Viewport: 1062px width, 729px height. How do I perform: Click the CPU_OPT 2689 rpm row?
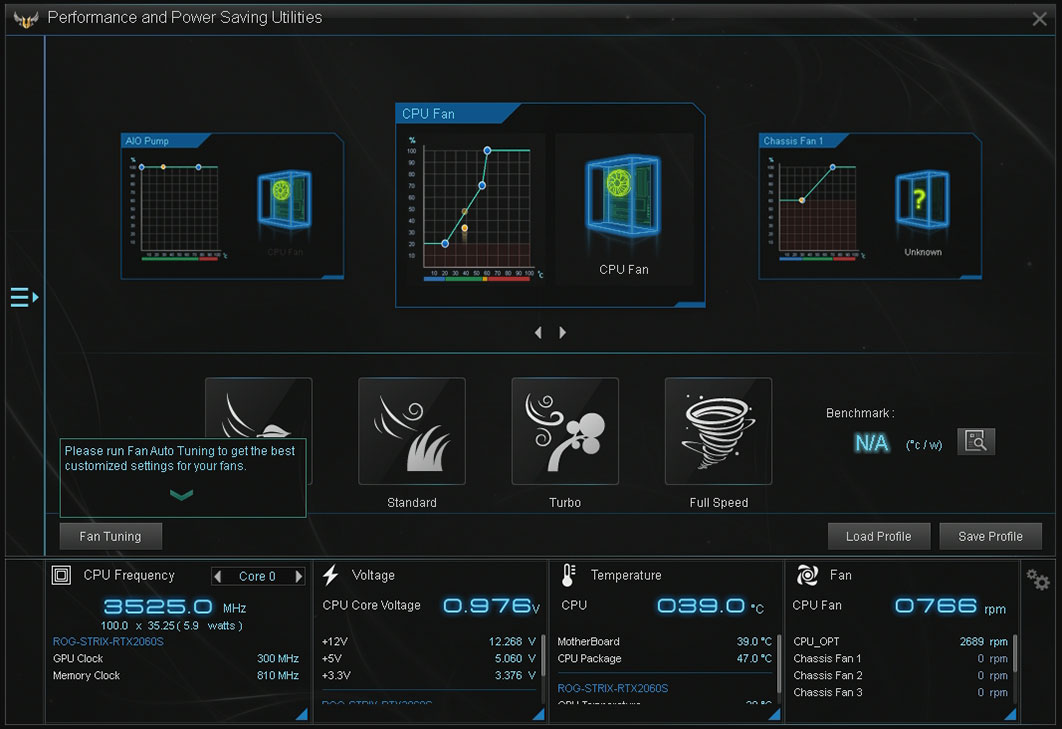(900, 641)
